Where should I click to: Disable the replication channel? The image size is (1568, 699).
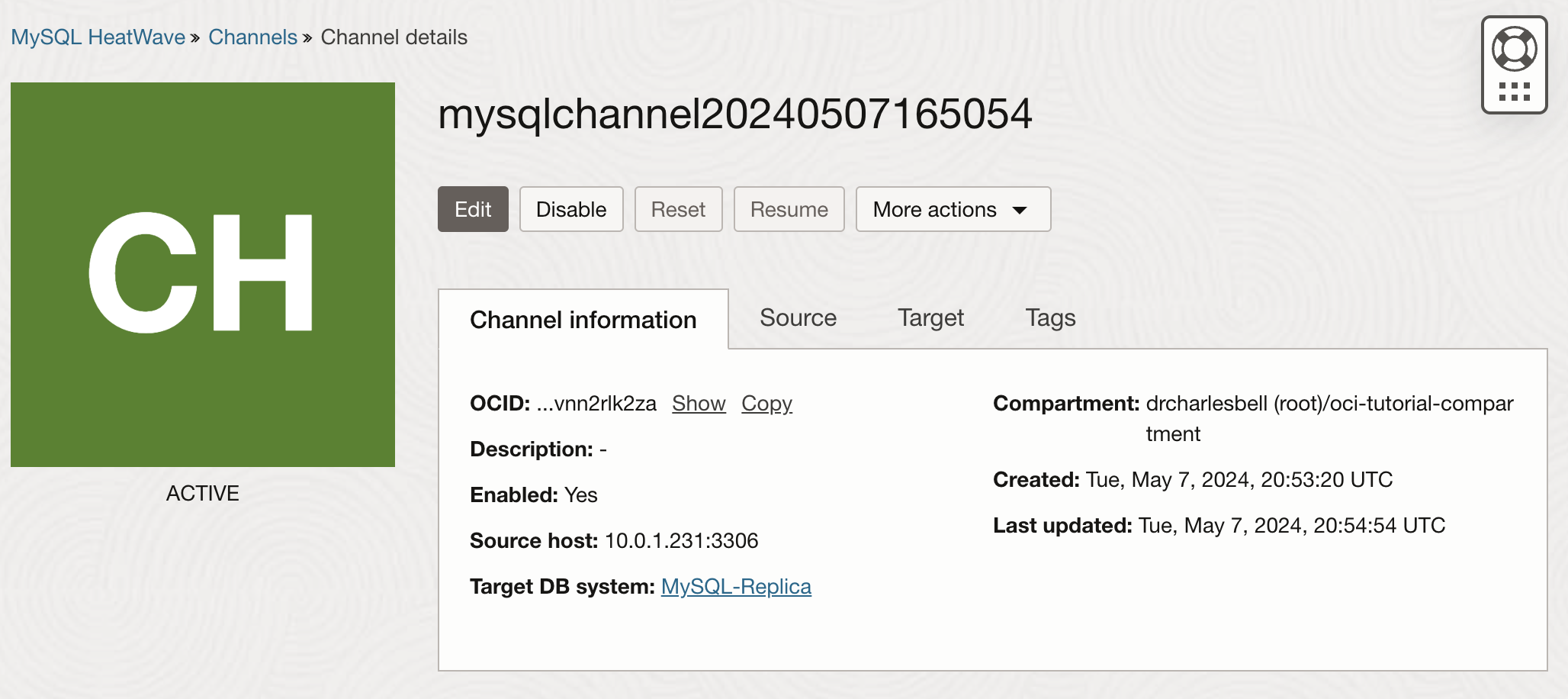click(x=570, y=208)
